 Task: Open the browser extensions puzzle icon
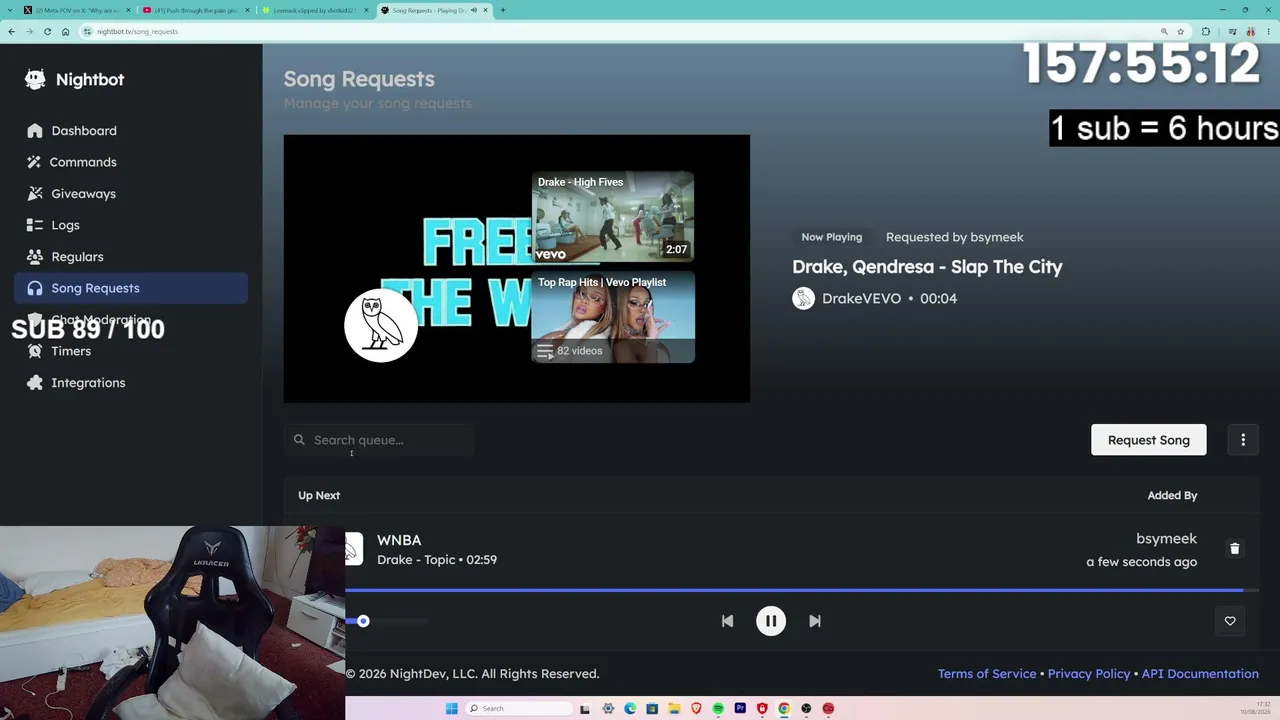(x=1205, y=31)
